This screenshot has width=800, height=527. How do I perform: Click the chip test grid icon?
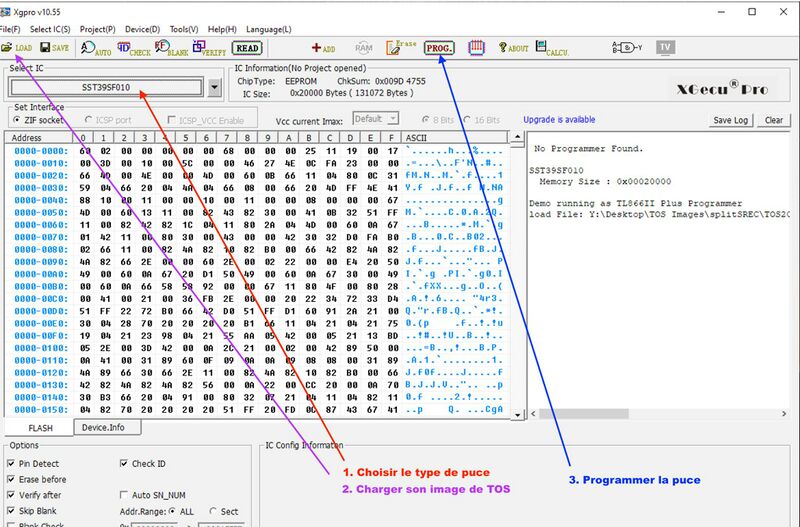tap(476, 48)
